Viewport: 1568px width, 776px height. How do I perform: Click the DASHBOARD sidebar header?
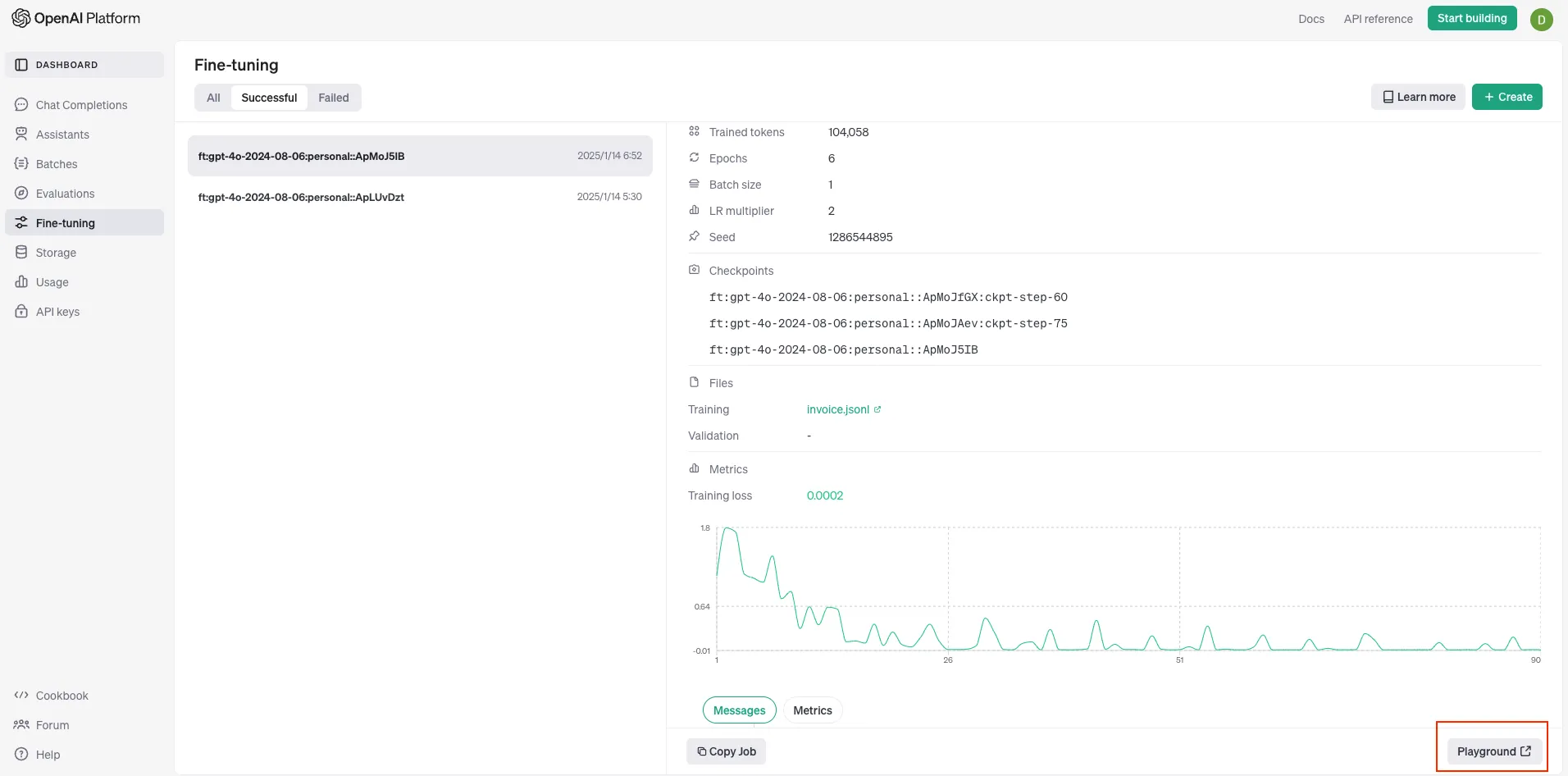pos(84,65)
